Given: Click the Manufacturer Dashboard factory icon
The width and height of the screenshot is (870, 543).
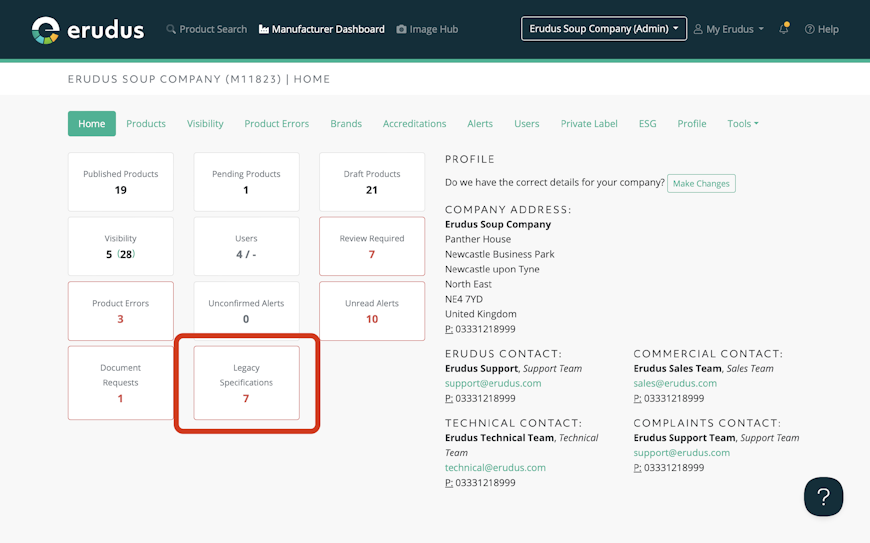Looking at the screenshot, I should [264, 29].
